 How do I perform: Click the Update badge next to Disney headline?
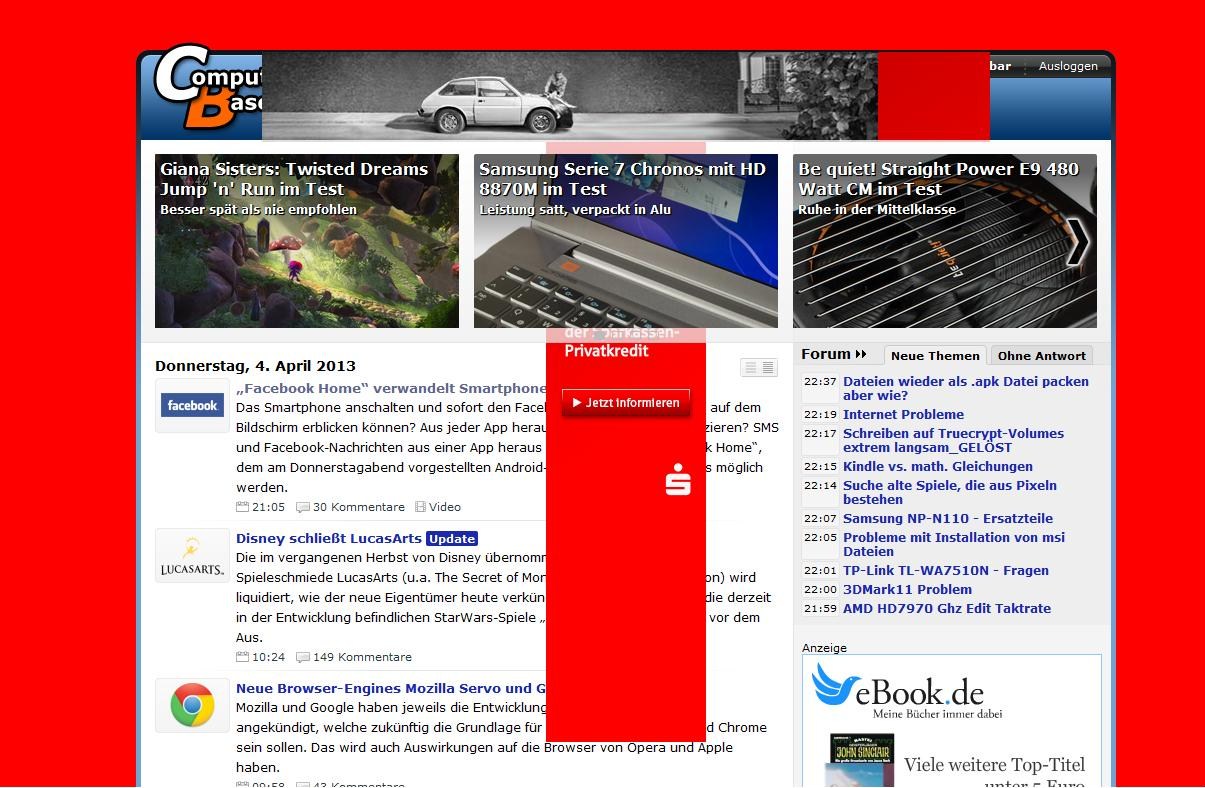click(451, 538)
